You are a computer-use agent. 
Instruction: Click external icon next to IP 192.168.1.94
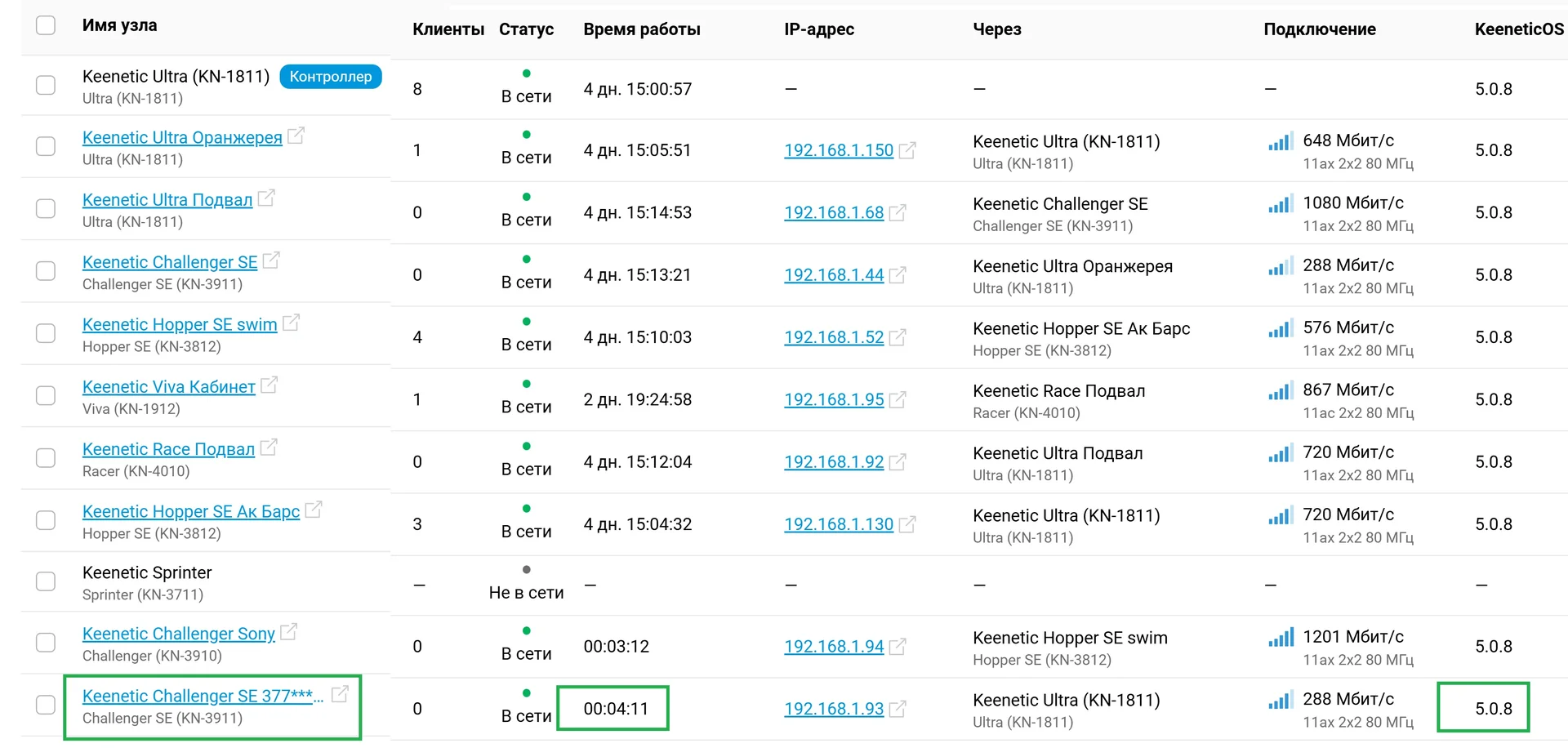[x=898, y=647]
